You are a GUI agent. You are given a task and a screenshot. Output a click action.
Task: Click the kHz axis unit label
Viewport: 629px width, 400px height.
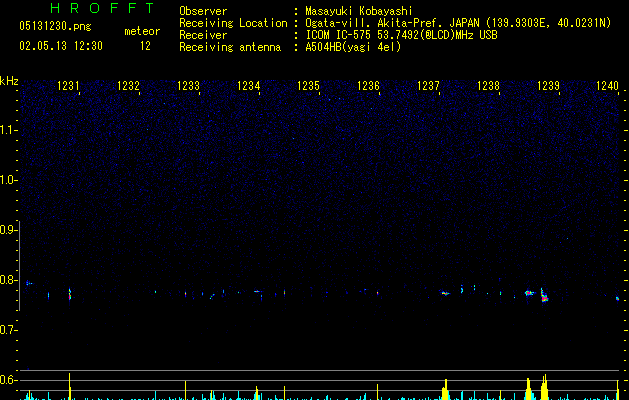click(x=9, y=81)
